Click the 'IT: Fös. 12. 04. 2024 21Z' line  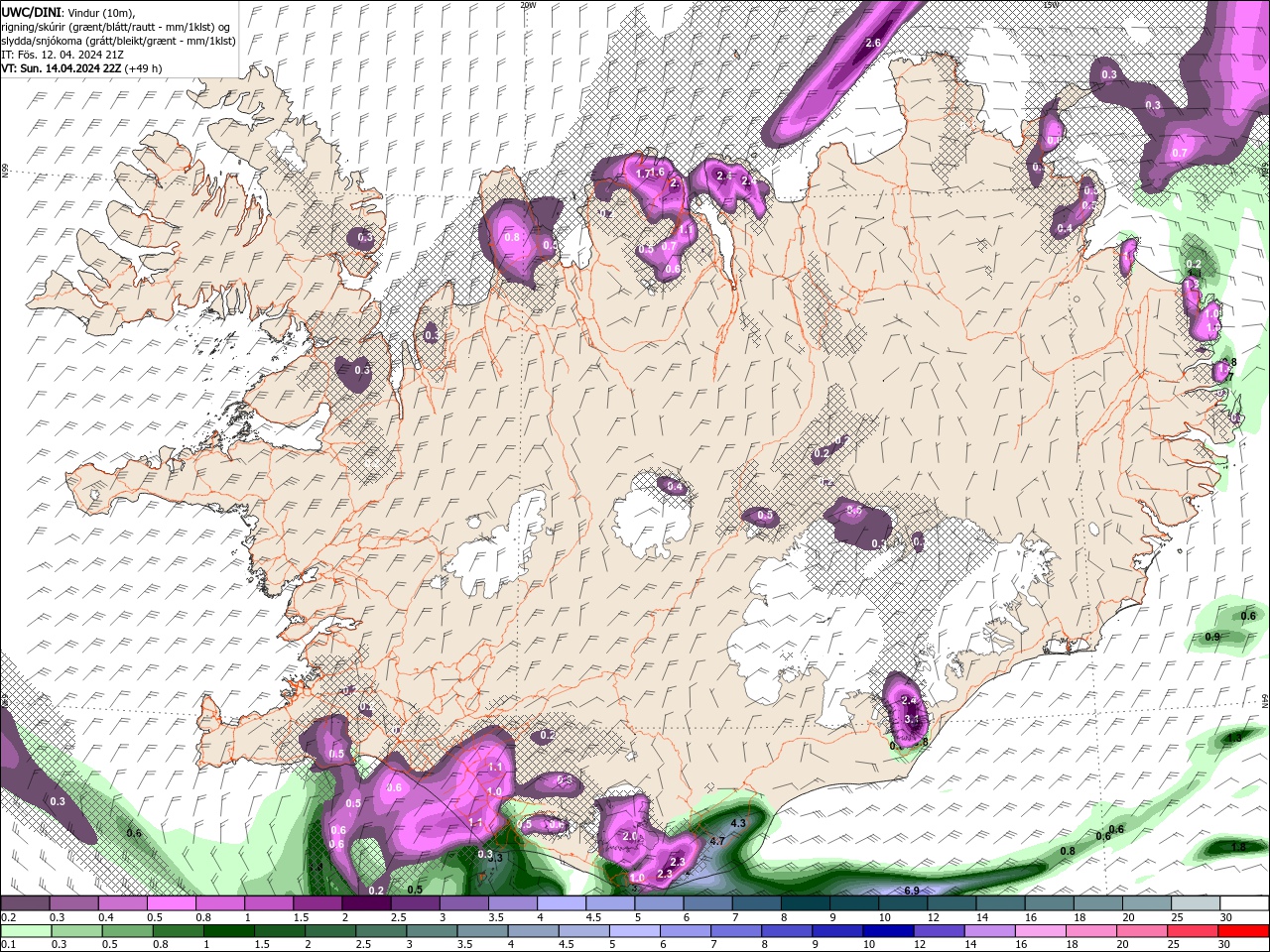tap(62, 55)
